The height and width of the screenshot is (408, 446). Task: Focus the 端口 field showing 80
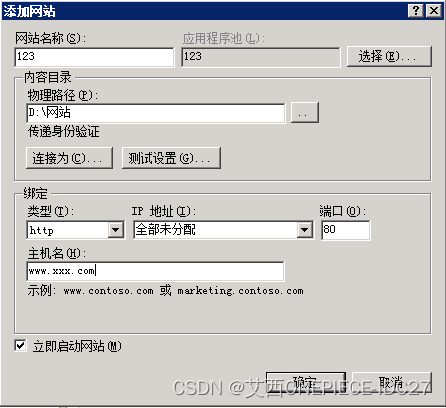(345, 230)
